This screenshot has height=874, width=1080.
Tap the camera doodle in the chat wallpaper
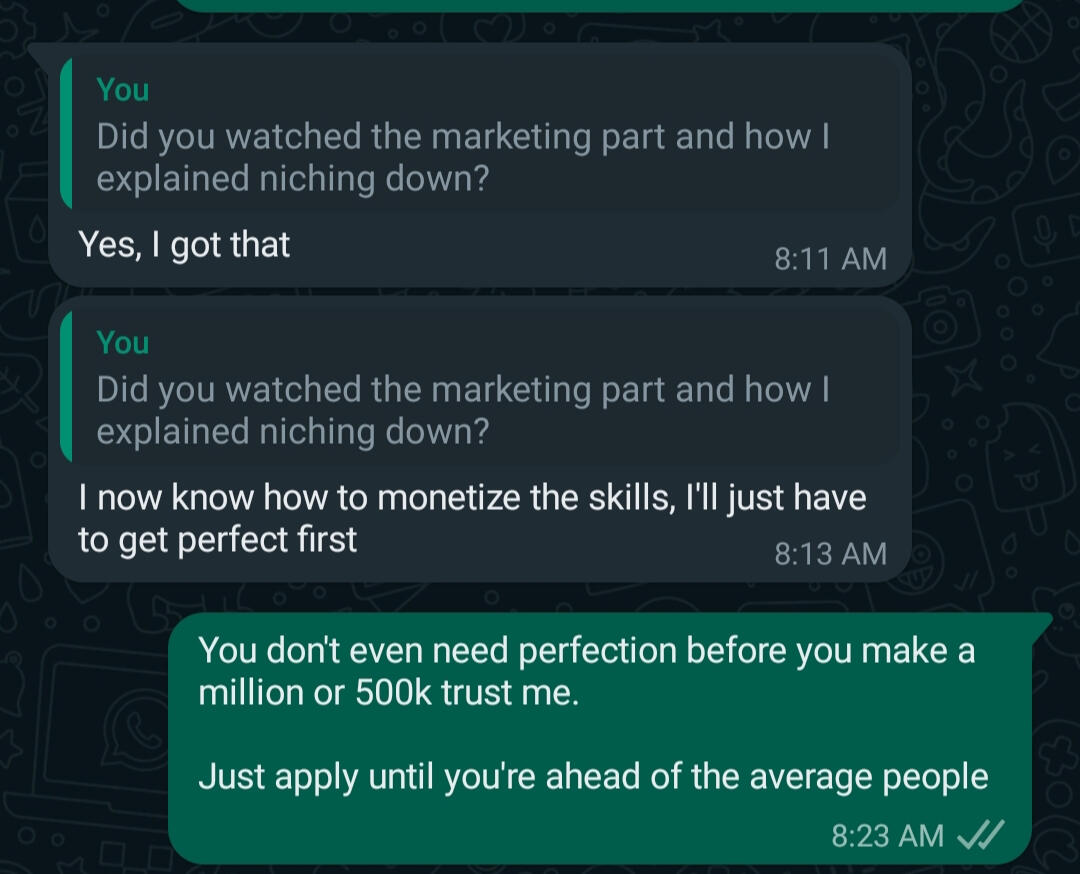pyautogui.click(x=943, y=325)
